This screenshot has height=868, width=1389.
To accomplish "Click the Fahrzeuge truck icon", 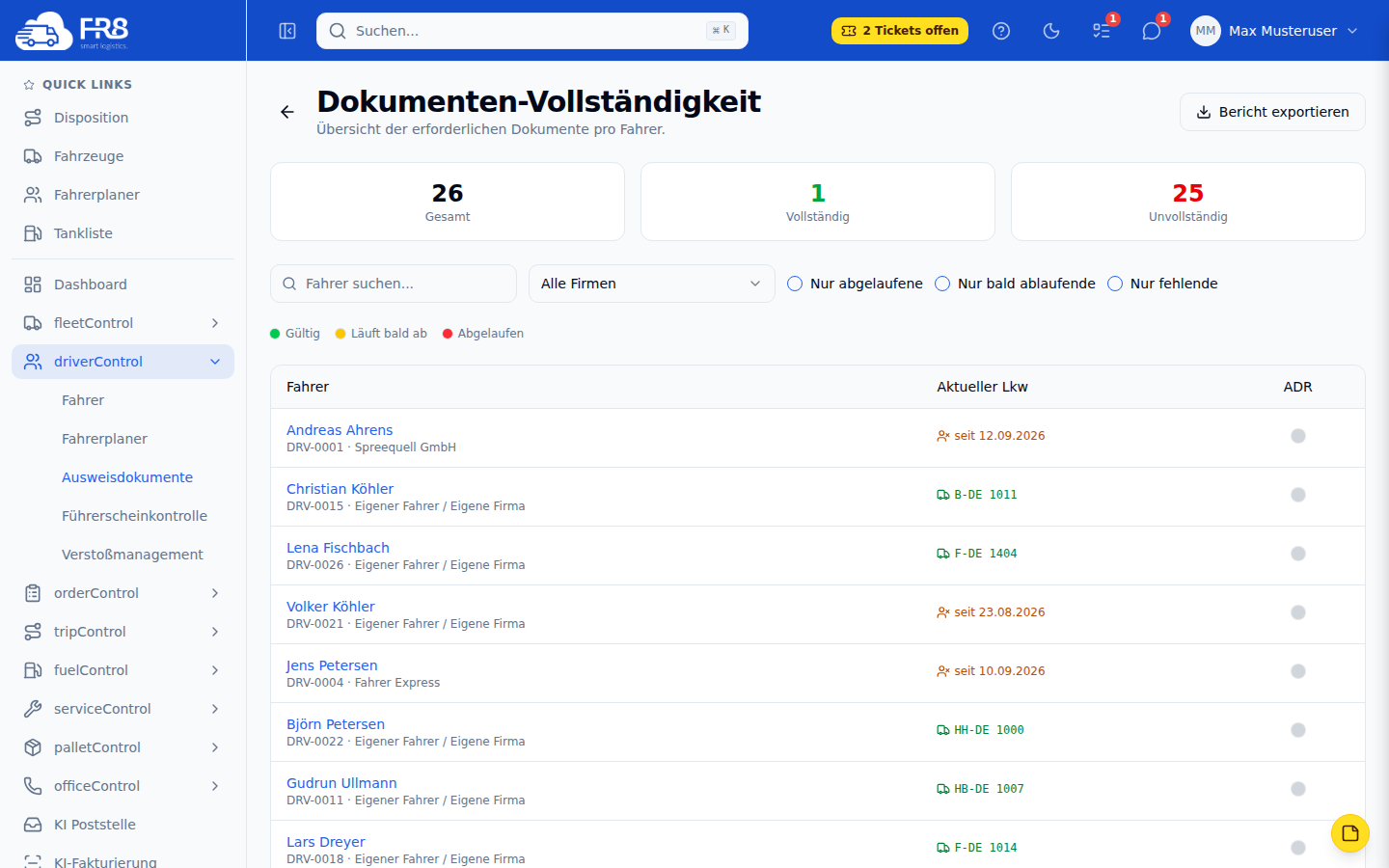I will coord(33,156).
